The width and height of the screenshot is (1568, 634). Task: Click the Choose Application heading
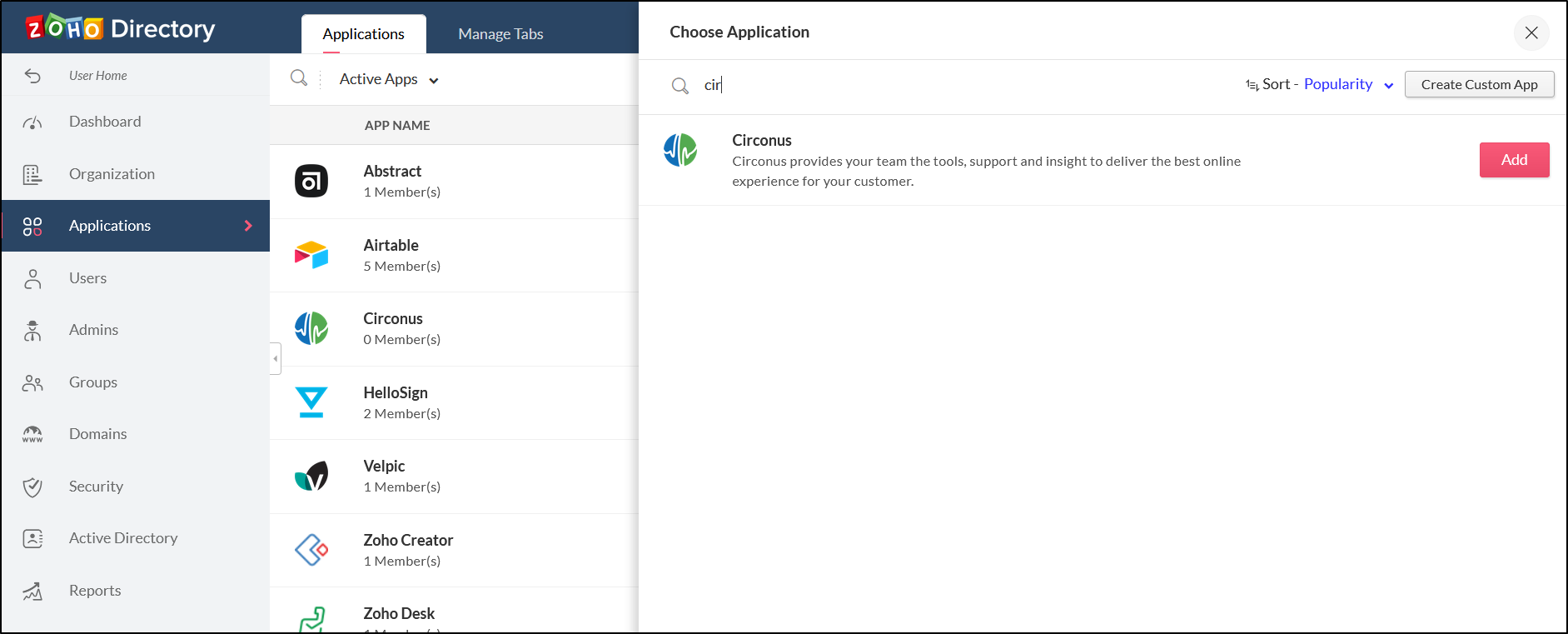739,32
